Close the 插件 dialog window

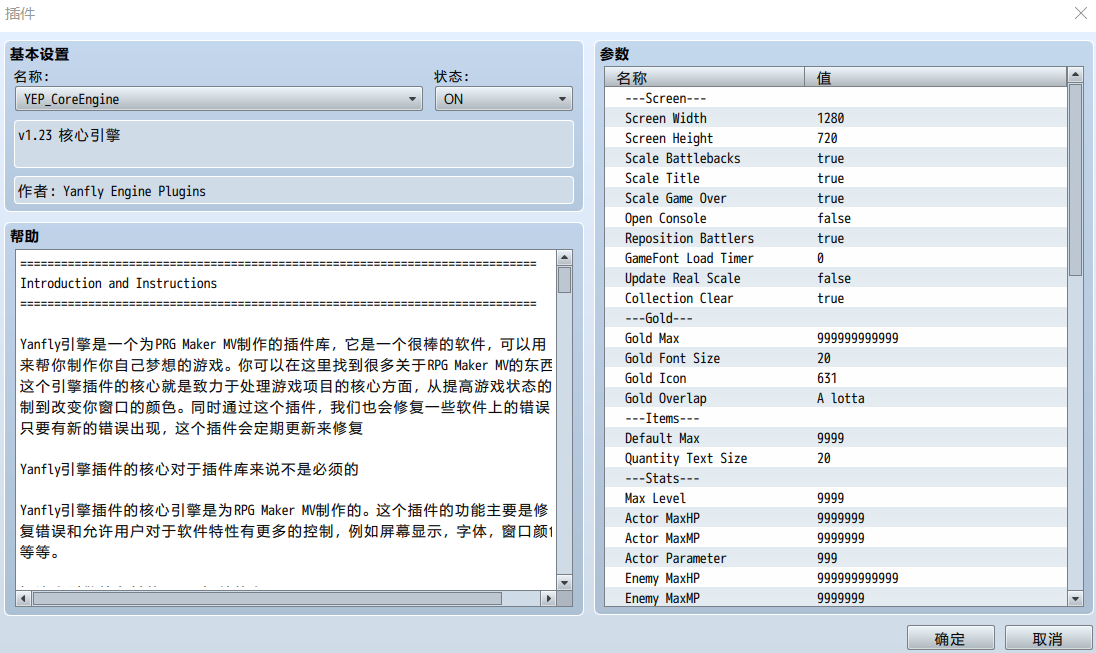pyautogui.click(x=1081, y=13)
